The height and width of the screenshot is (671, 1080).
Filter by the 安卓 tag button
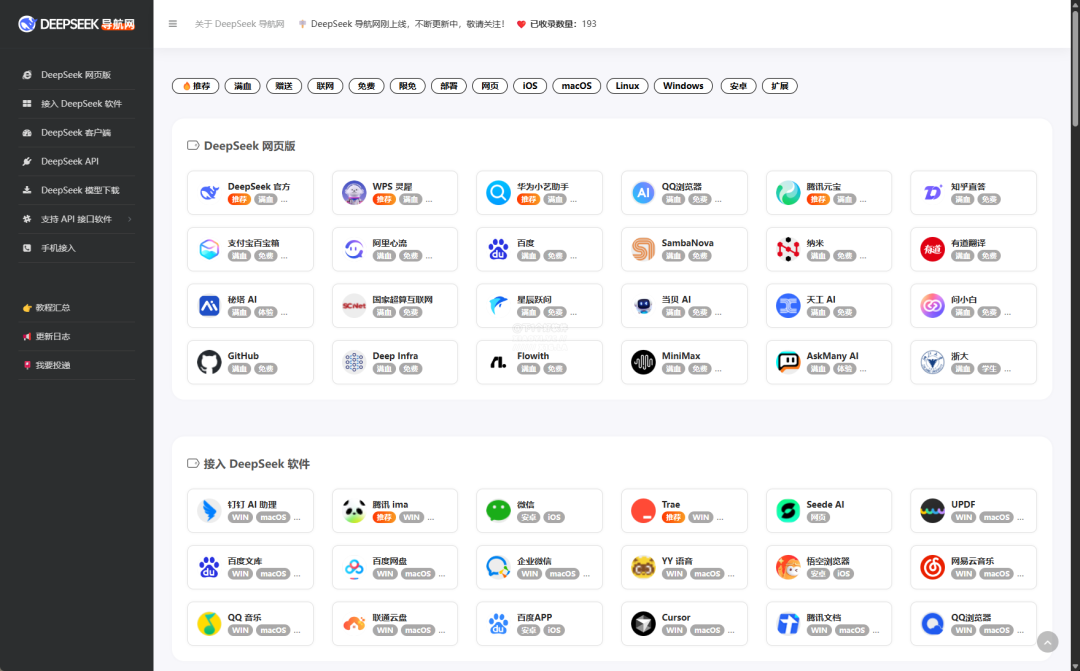coord(738,86)
